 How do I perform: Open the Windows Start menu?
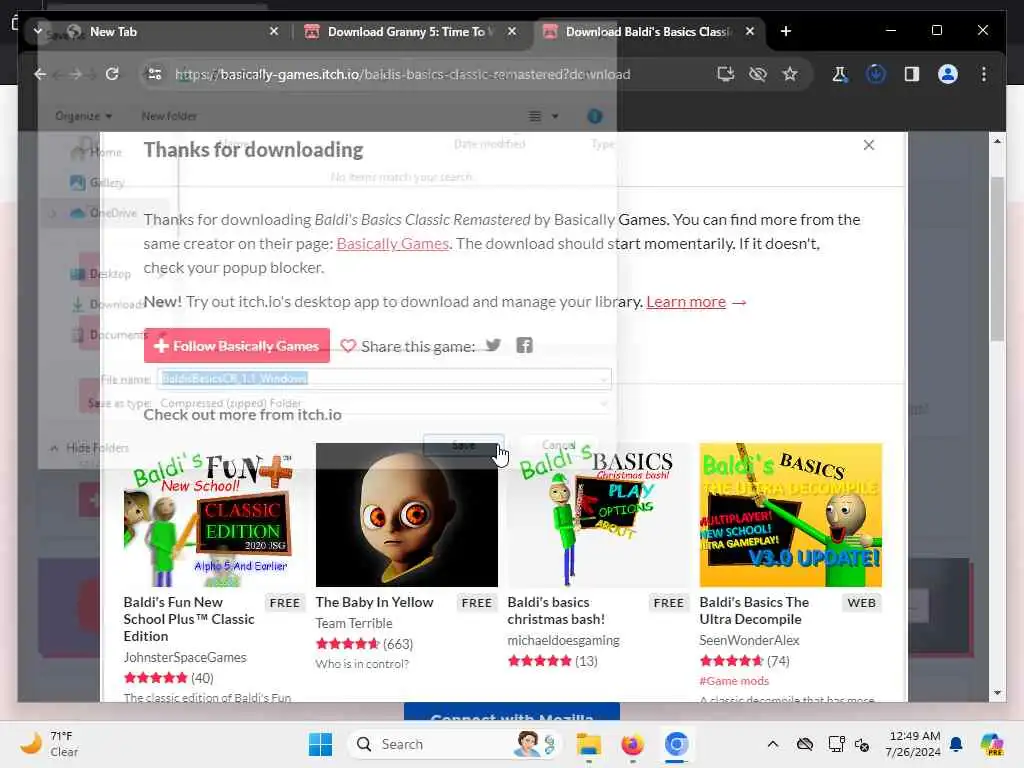coord(320,744)
